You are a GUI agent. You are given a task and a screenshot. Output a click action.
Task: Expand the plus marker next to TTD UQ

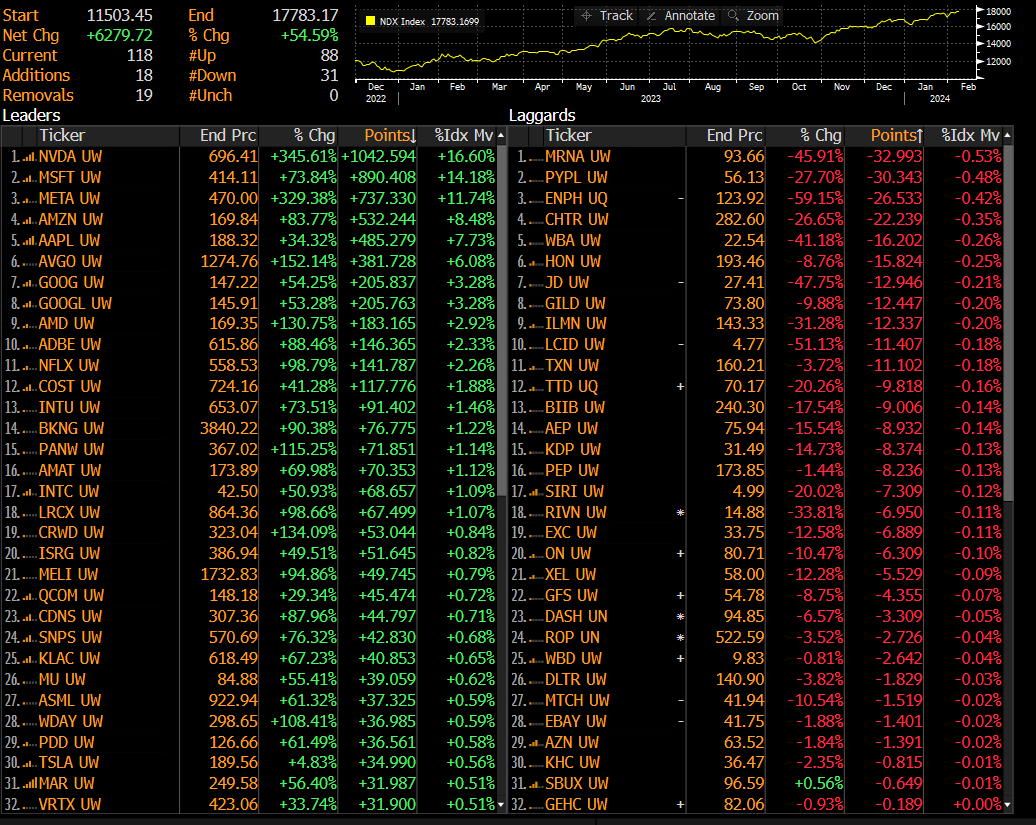tap(680, 384)
